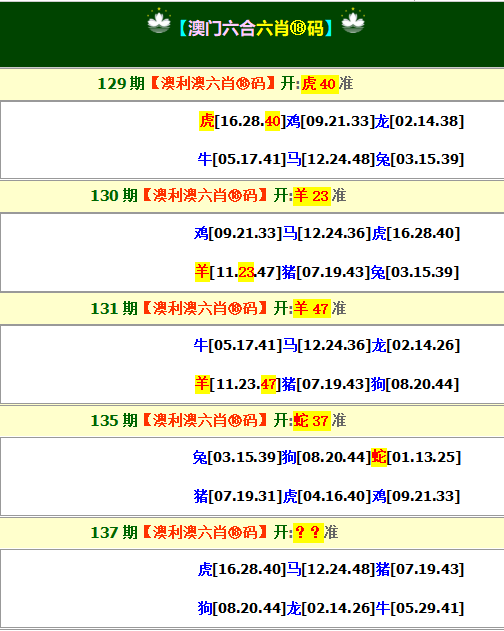Click the highlighted number 40 in 虎 bracket
Viewport: 504px width, 631px height.
(x=273, y=121)
